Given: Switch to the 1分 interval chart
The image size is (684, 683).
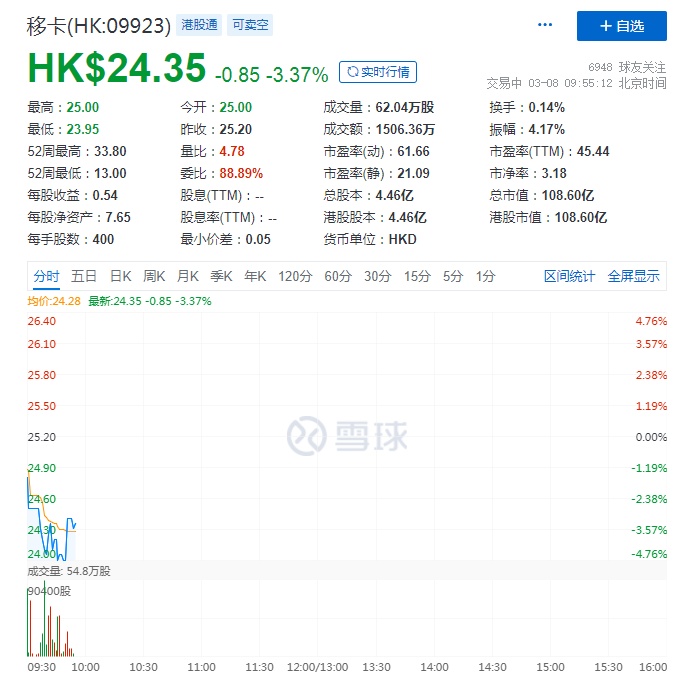Looking at the screenshot, I should [485, 276].
